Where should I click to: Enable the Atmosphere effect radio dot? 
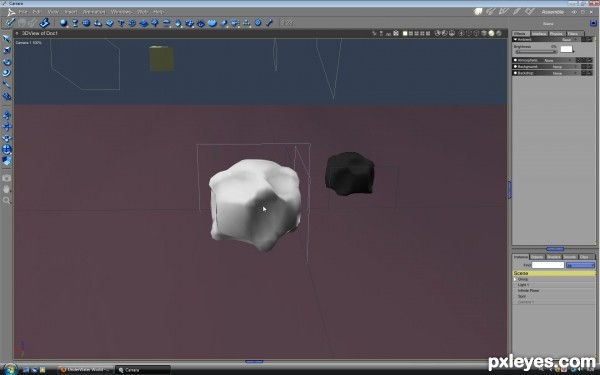[515, 60]
